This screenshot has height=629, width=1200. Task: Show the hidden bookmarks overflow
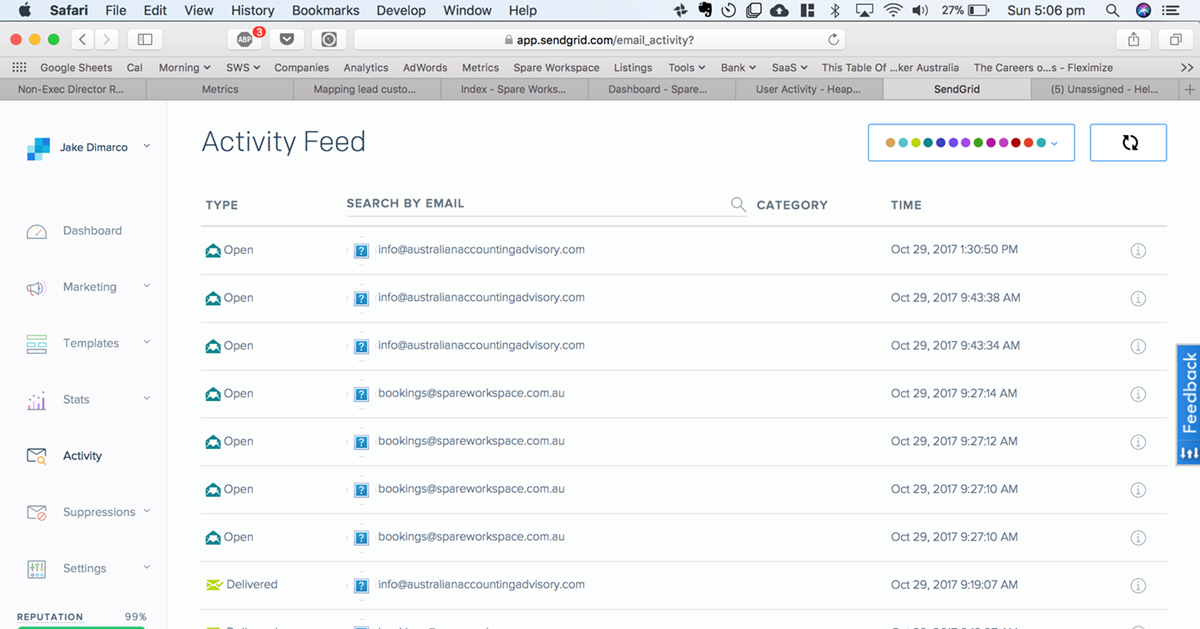point(1187,68)
